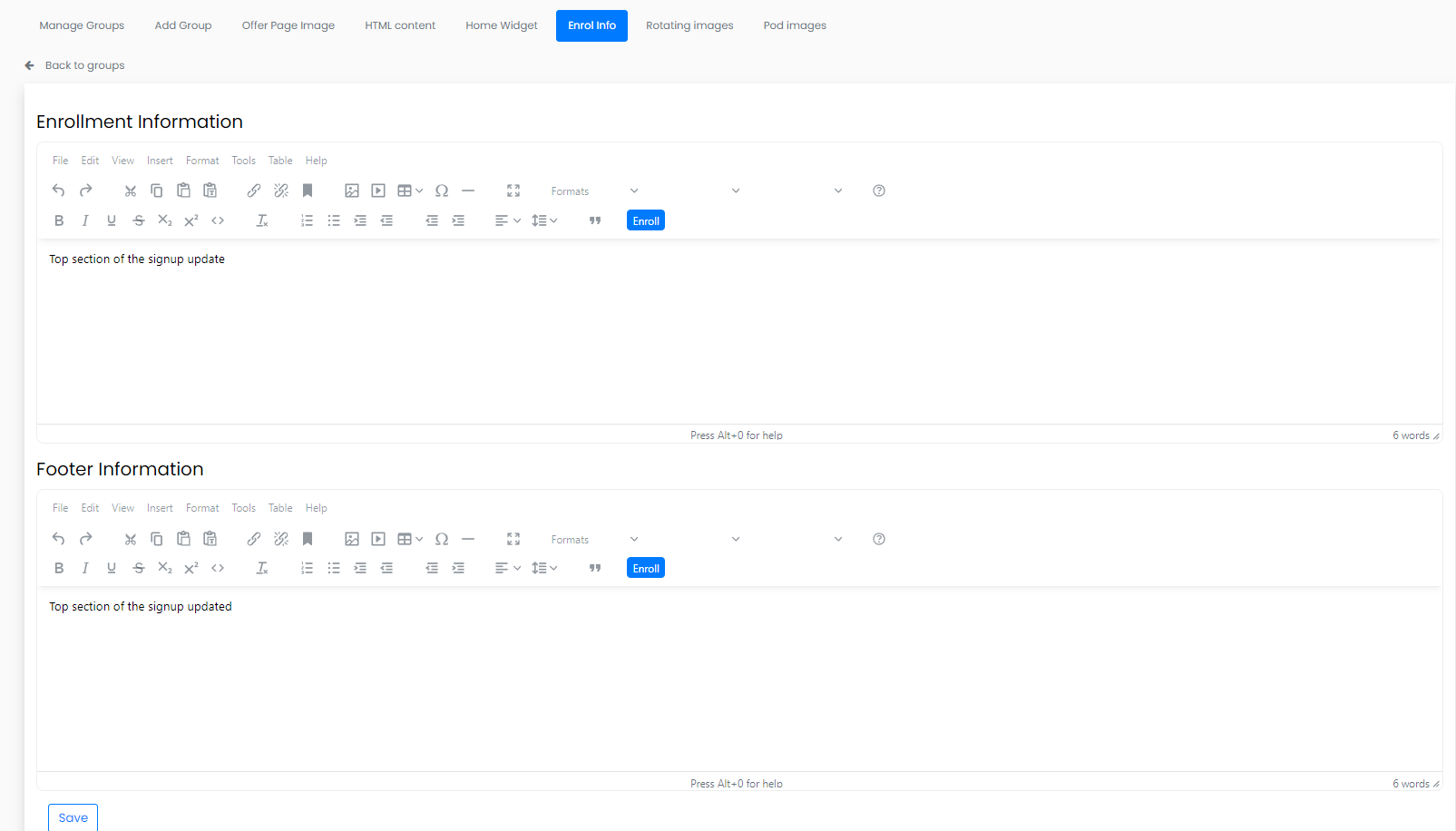This screenshot has height=831, width=1456.
Task: Switch to the Rotating images tab
Action: coord(689,24)
